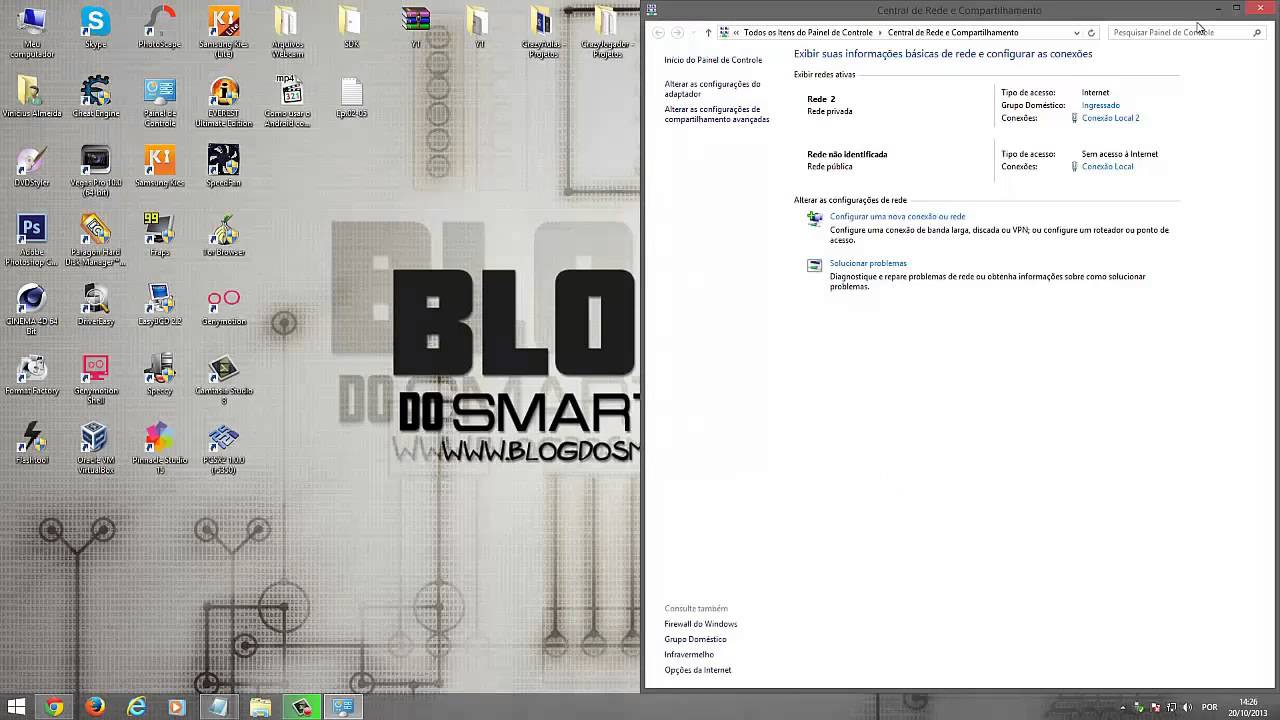Select the DVDStyler desktop icon
Viewport: 1280px width, 720px height.
click(32, 167)
